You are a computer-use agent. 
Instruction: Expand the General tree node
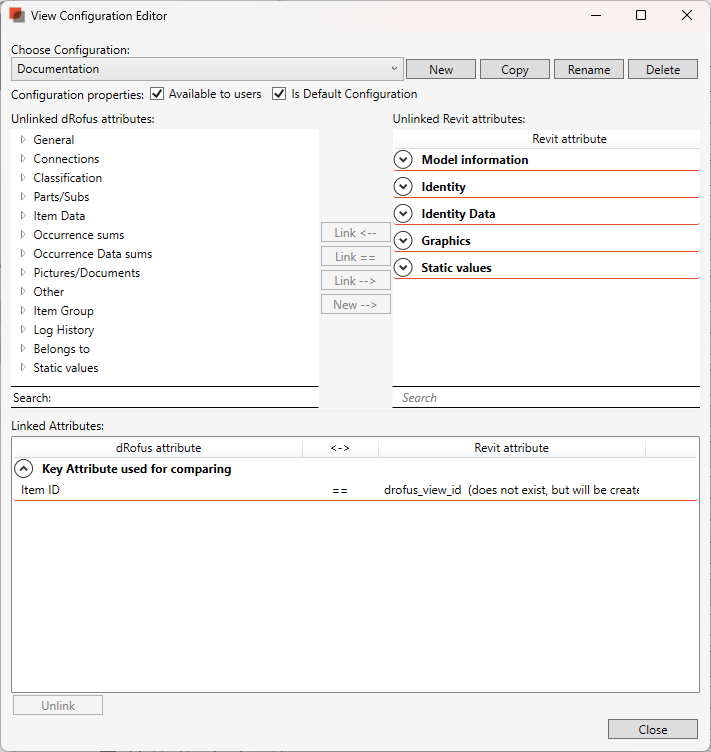click(23, 140)
